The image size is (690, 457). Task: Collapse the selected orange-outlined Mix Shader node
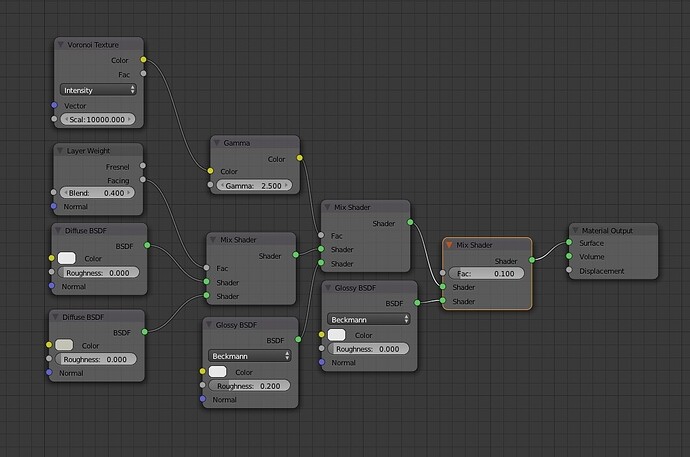449,245
